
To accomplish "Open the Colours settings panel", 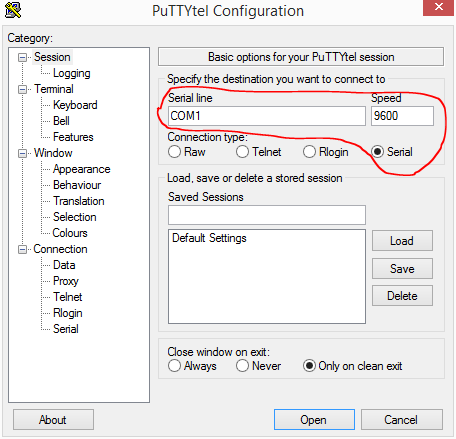I will point(70,233).
